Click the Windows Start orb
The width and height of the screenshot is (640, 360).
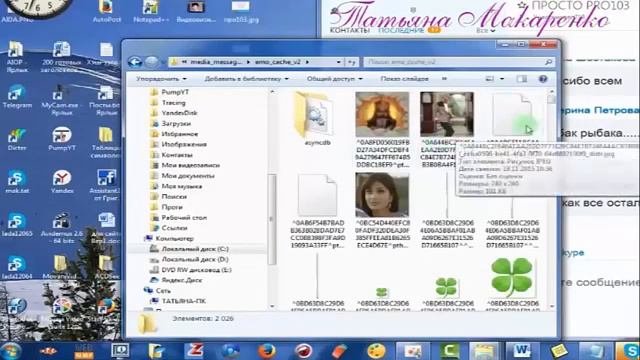coord(11,351)
